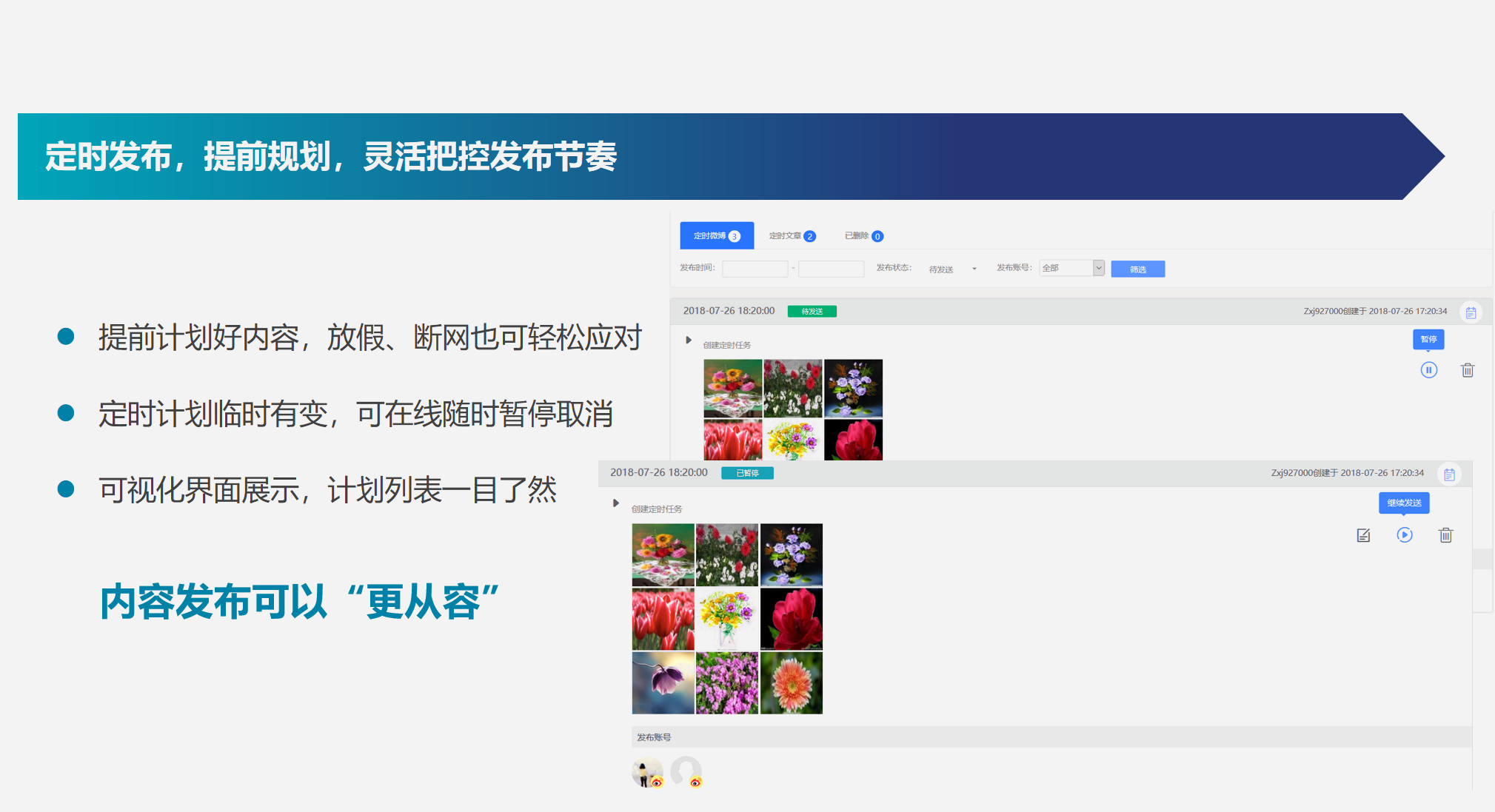This screenshot has height=812, width=1495.
Task: Select the first Weibo account avatar under 发布账号
Action: [647, 772]
